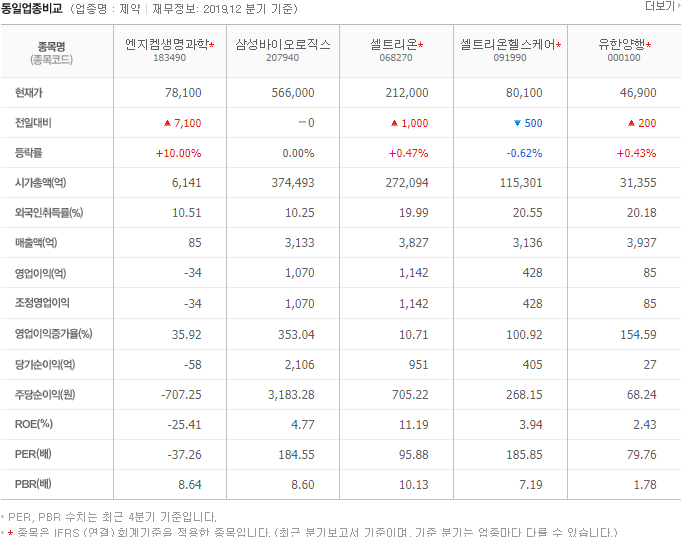Select the 현재가 row label
The width and height of the screenshot is (682, 537).
click(29, 93)
